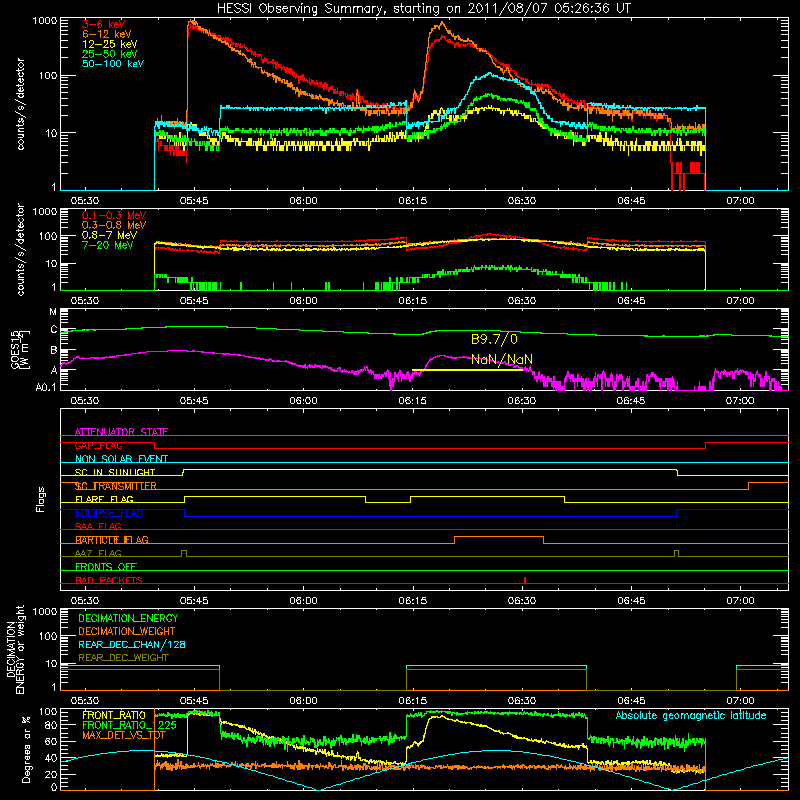
Task: Click the Degrees or % axis title
Action: (26, 750)
